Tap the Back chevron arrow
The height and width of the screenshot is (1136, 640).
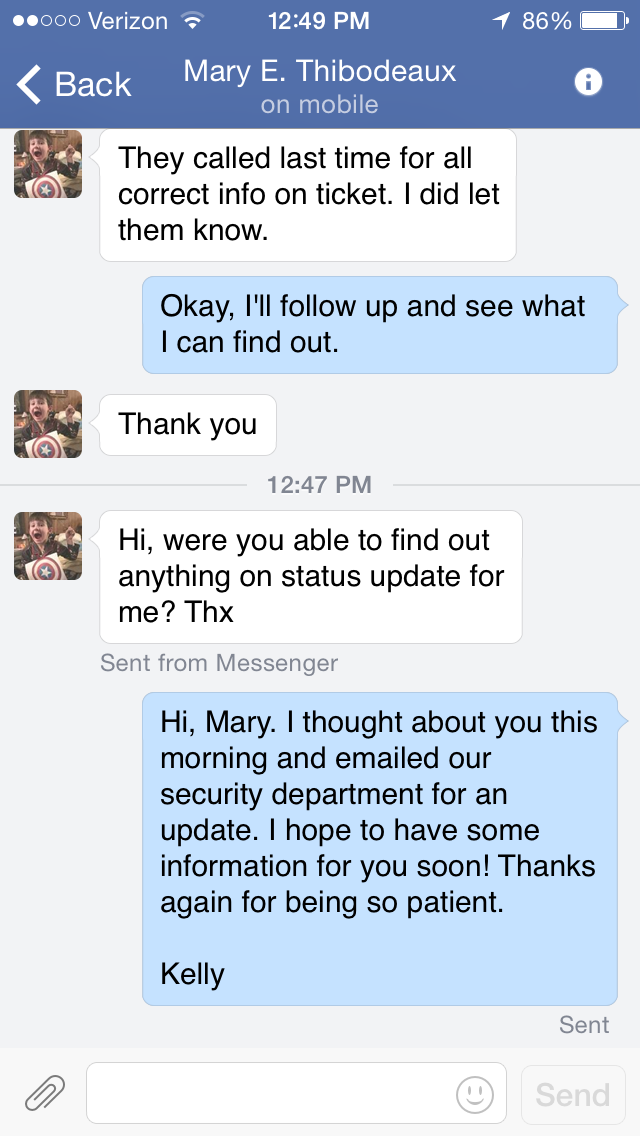click(30, 85)
